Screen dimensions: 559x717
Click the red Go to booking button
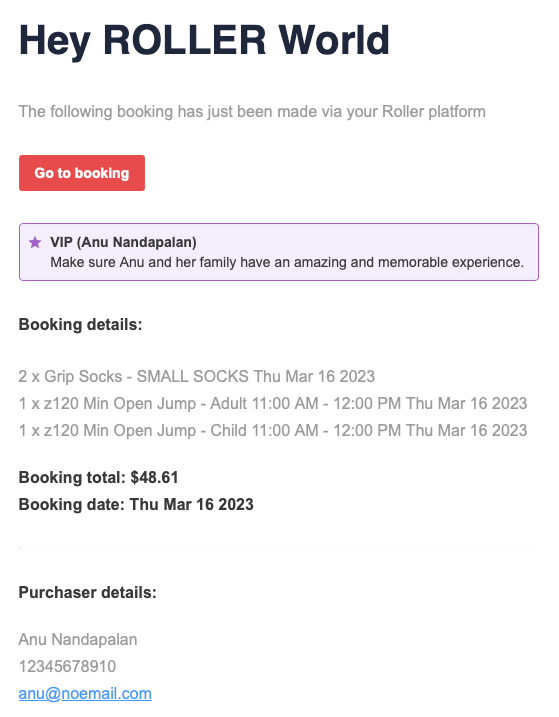tap(82, 173)
